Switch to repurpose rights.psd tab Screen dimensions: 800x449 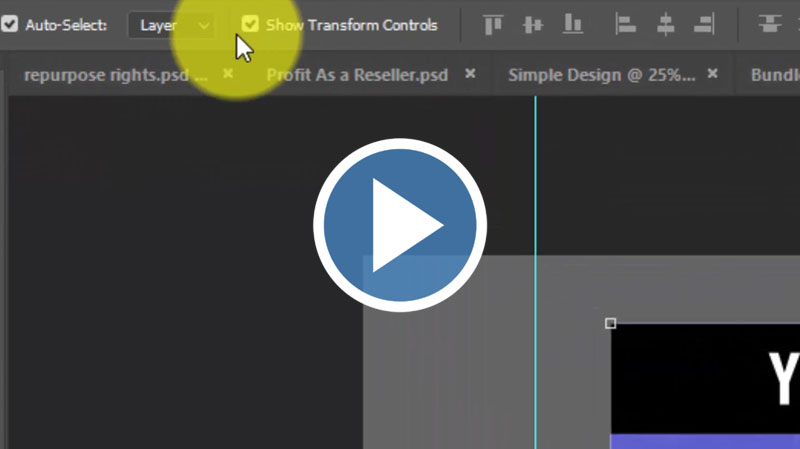[115, 75]
